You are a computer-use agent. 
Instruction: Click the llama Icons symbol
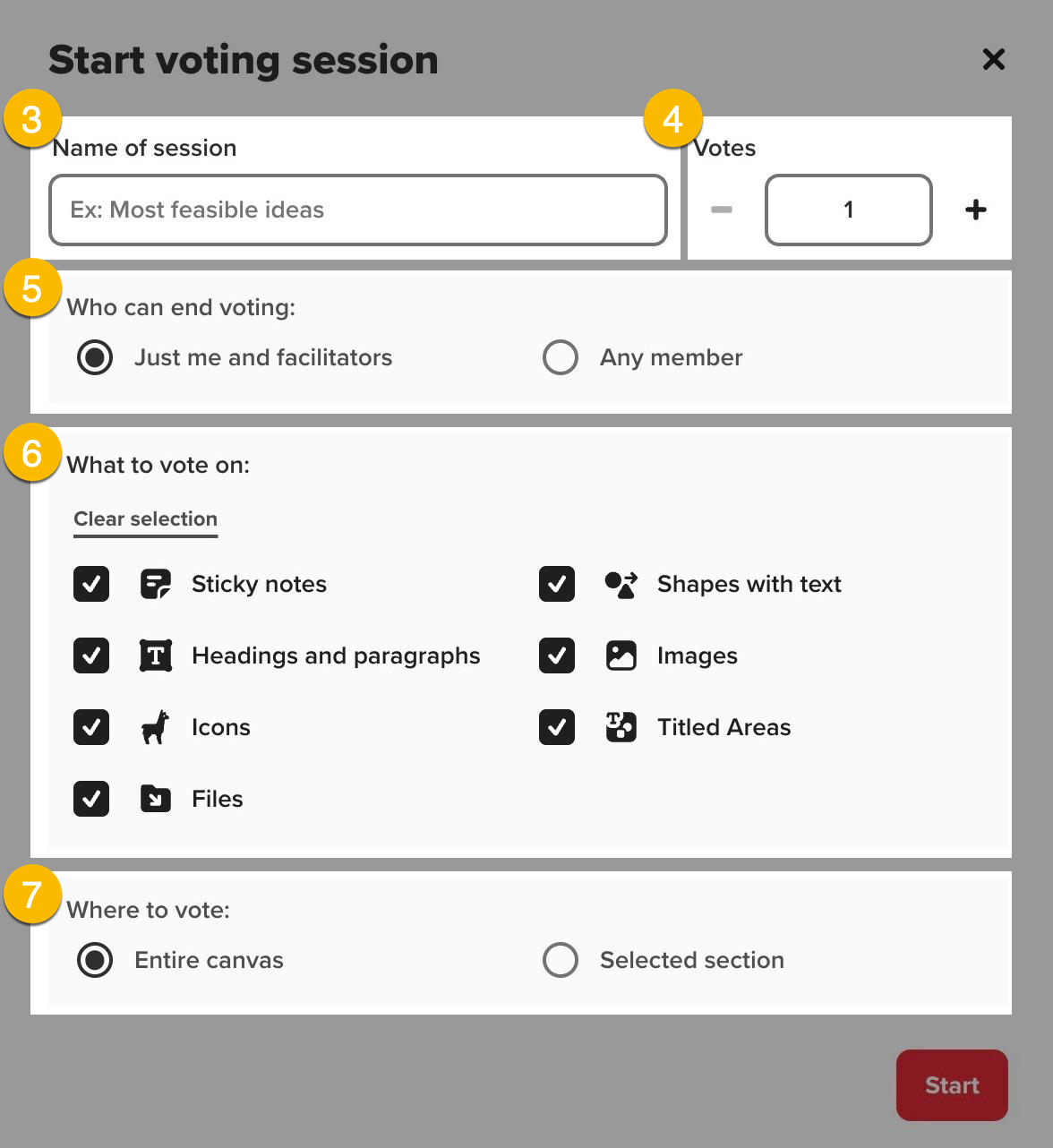(155, 727)
